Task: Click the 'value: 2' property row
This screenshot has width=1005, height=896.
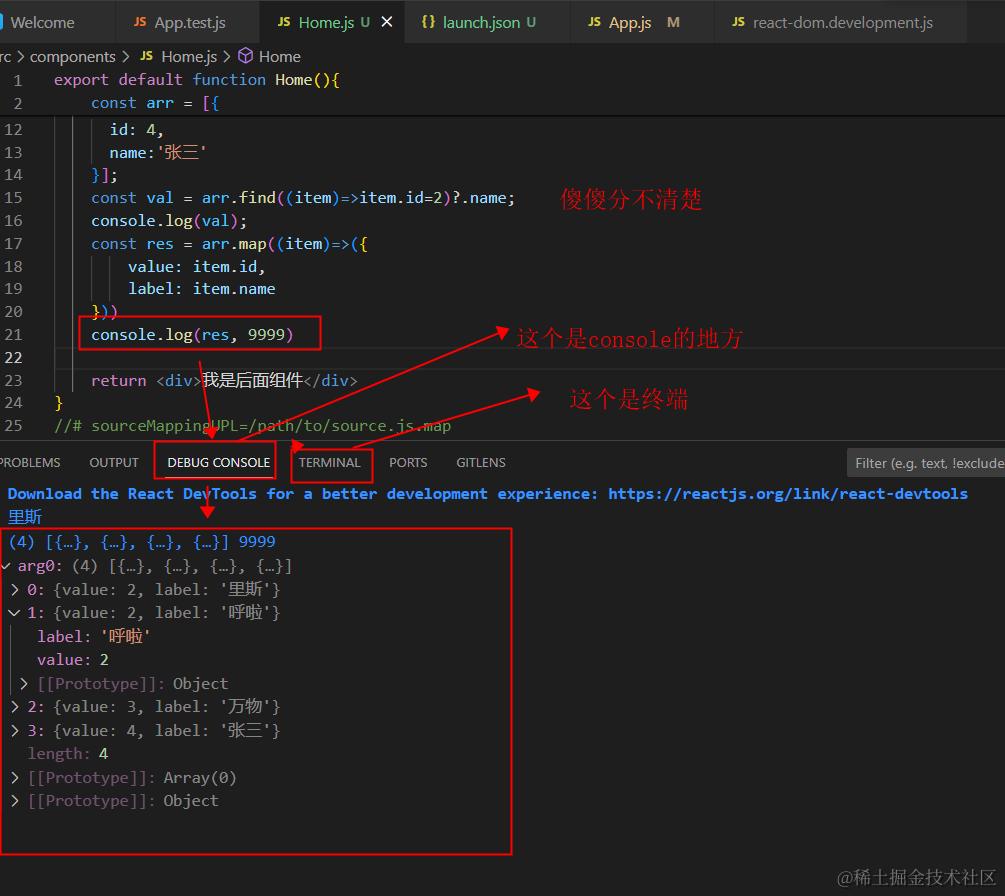Action: [72, 660]
